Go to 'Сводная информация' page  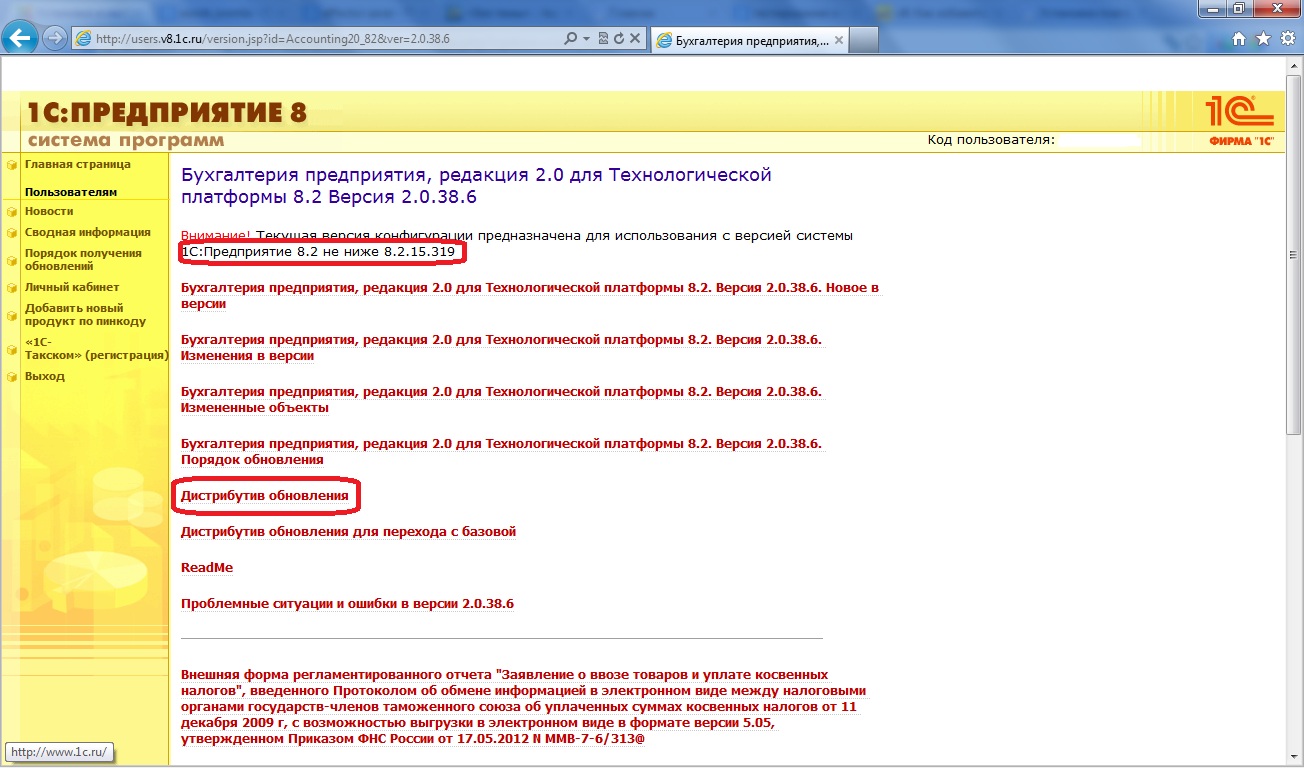[88, 232]
